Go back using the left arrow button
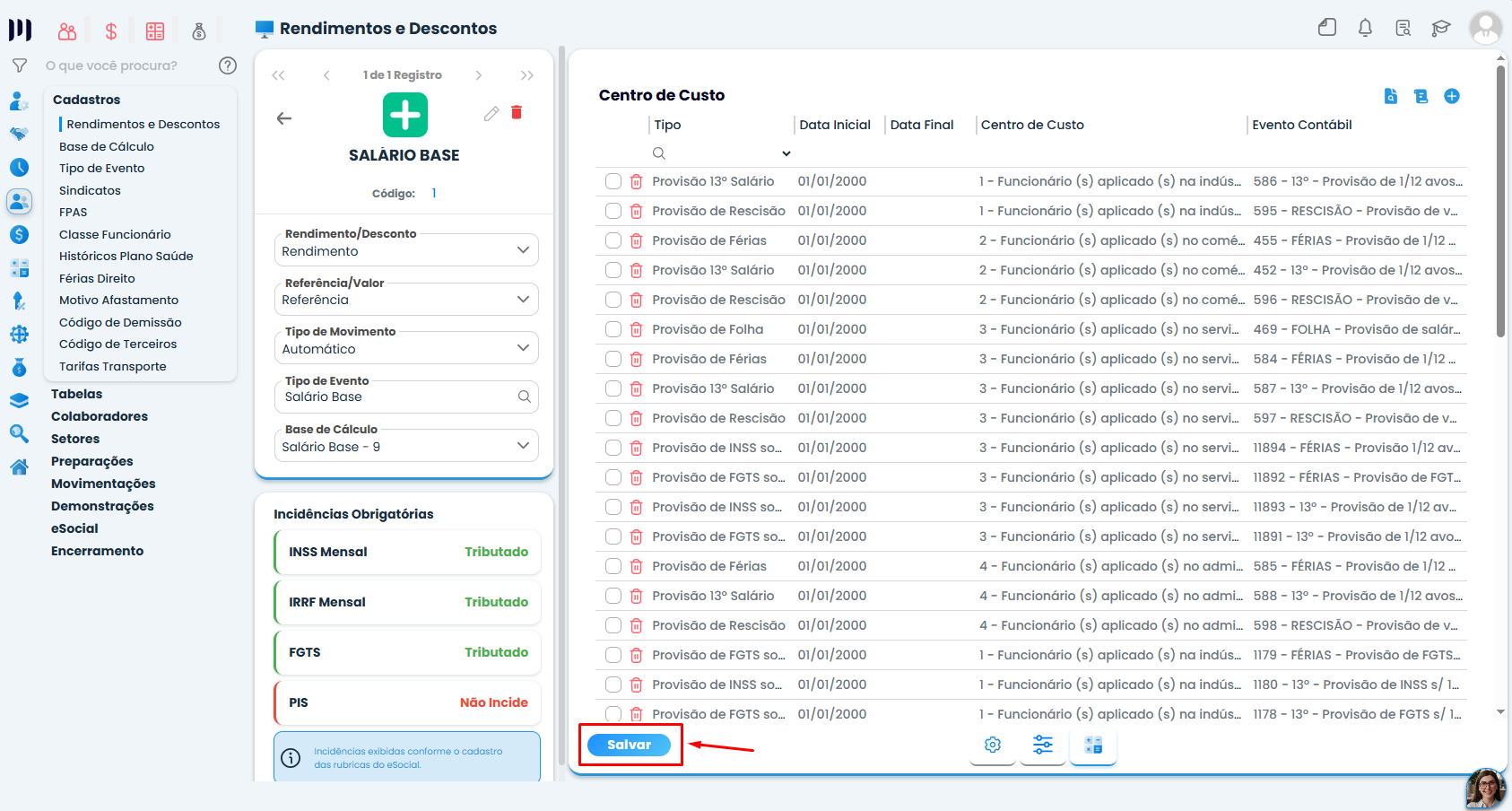Image resolution: width=1512 pixels, height=811 pixels. [x=284, y=118]
